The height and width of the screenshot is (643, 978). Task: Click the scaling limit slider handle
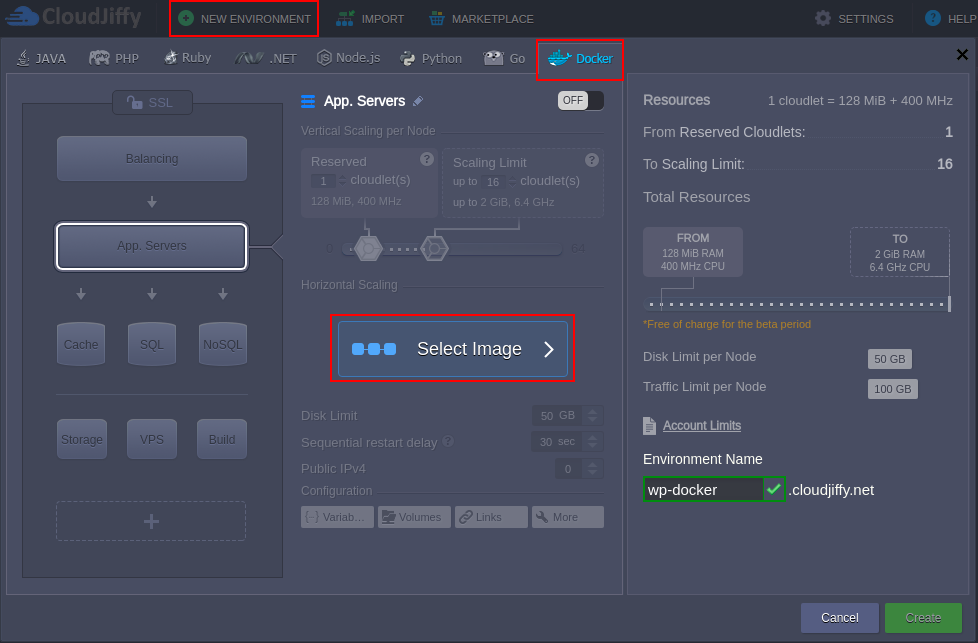(434, 249)
